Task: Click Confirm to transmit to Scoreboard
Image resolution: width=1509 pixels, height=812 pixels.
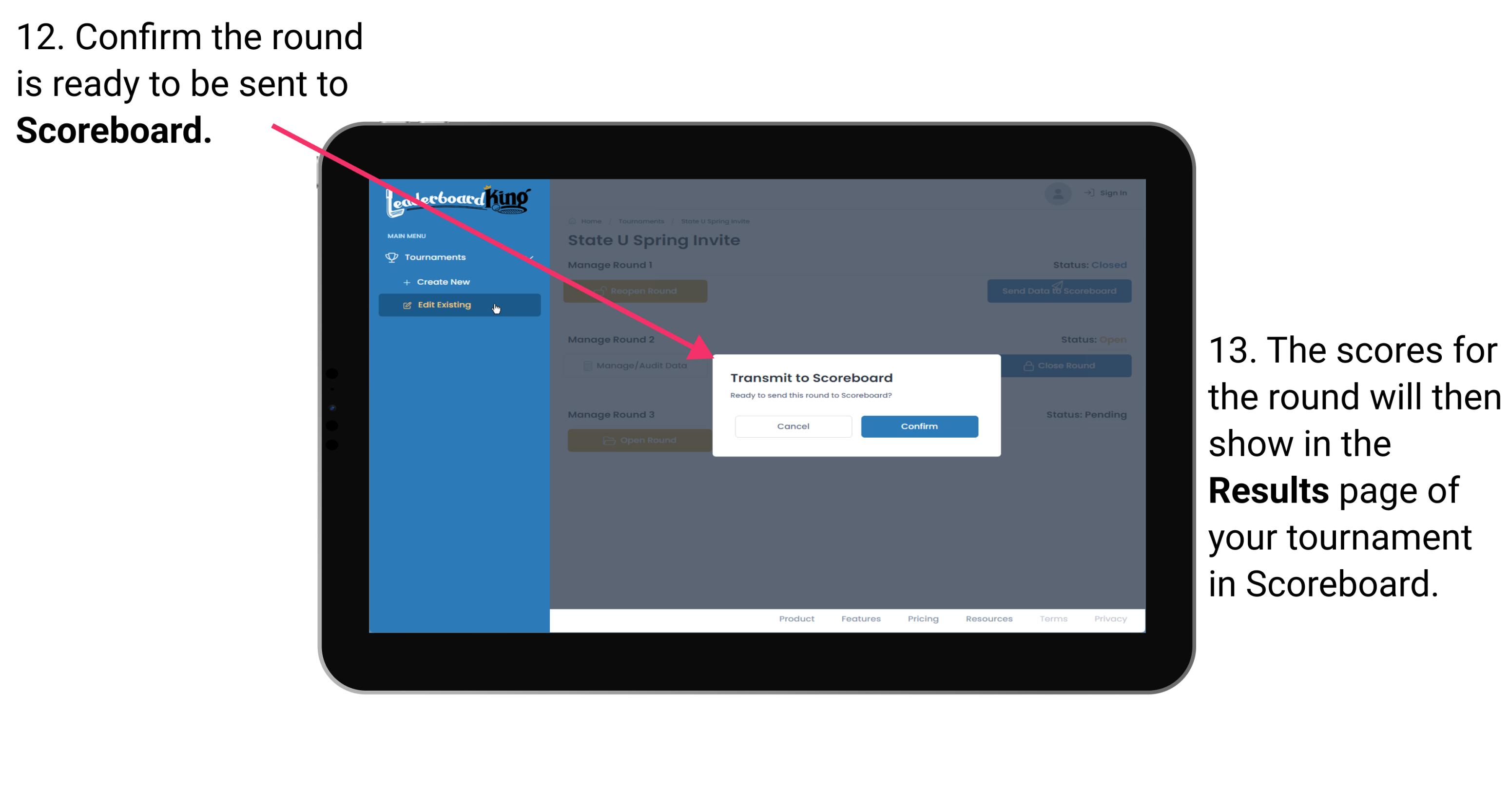Action: coord(918,425)
